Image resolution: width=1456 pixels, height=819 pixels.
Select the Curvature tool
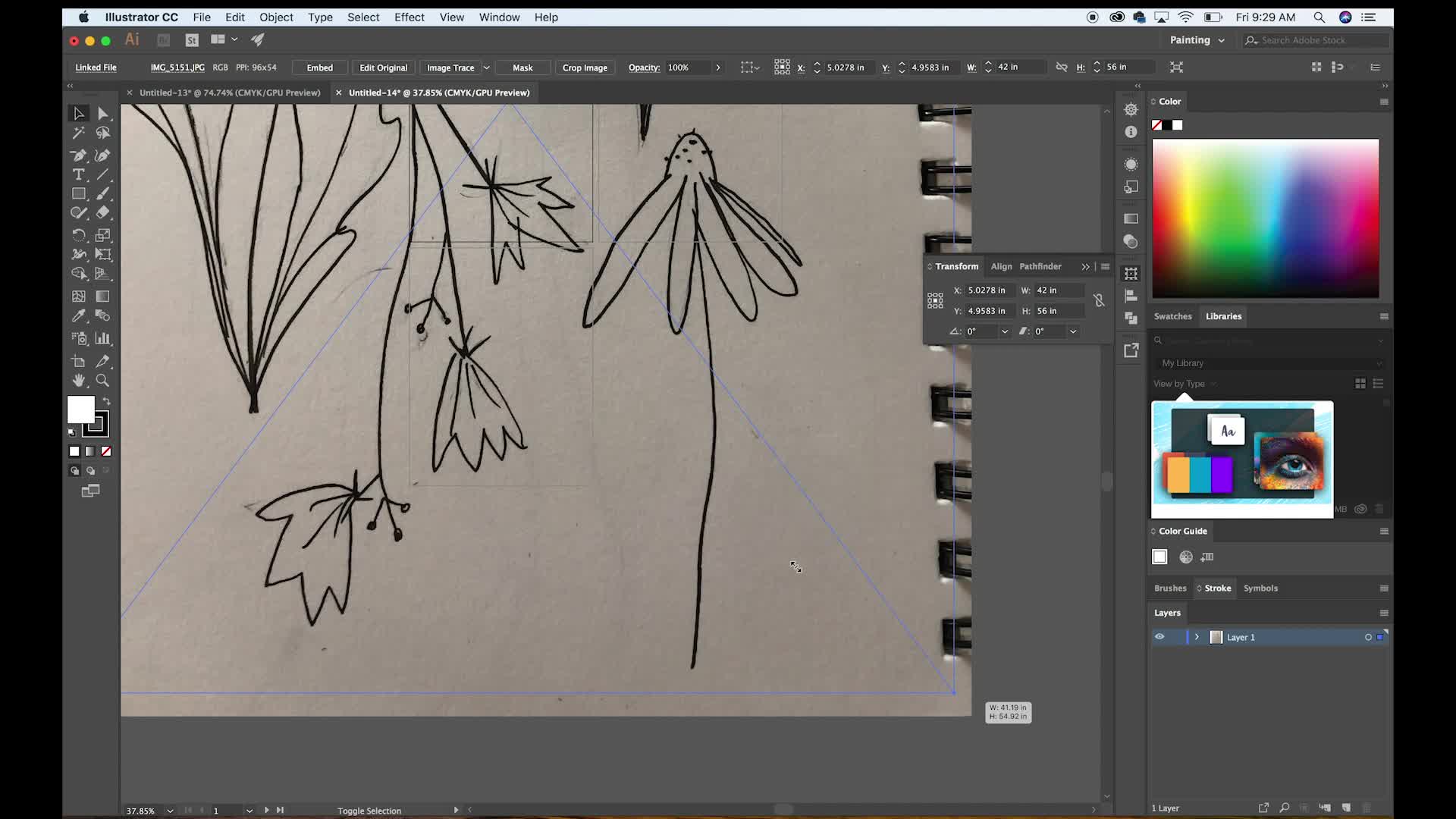click(103, 155)
